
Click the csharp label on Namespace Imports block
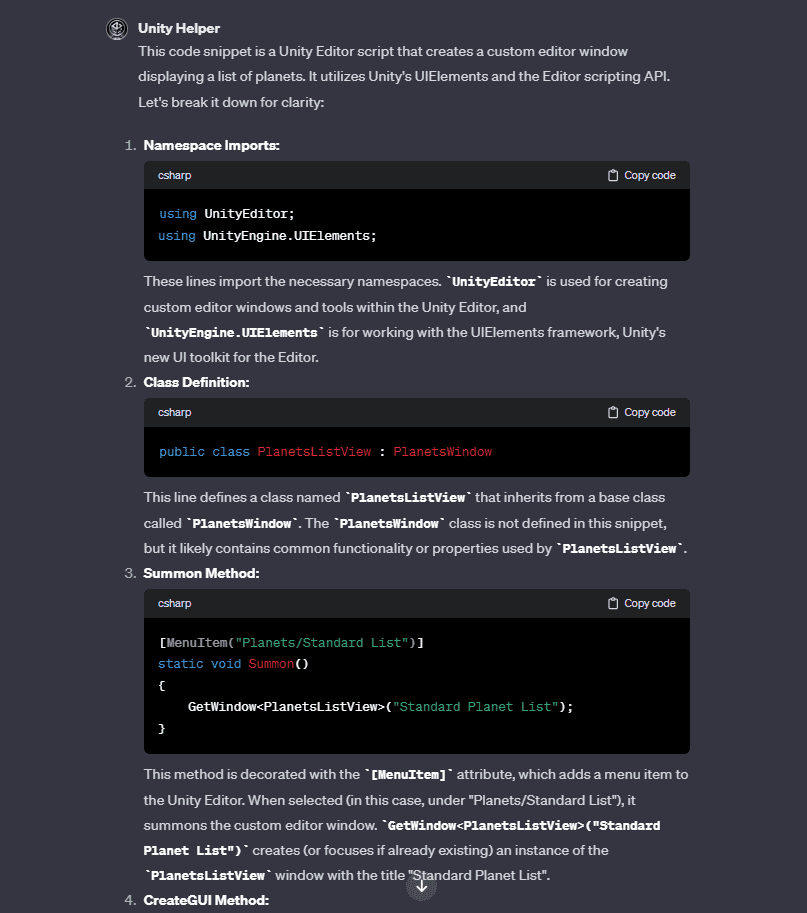(x=174, y=175)
